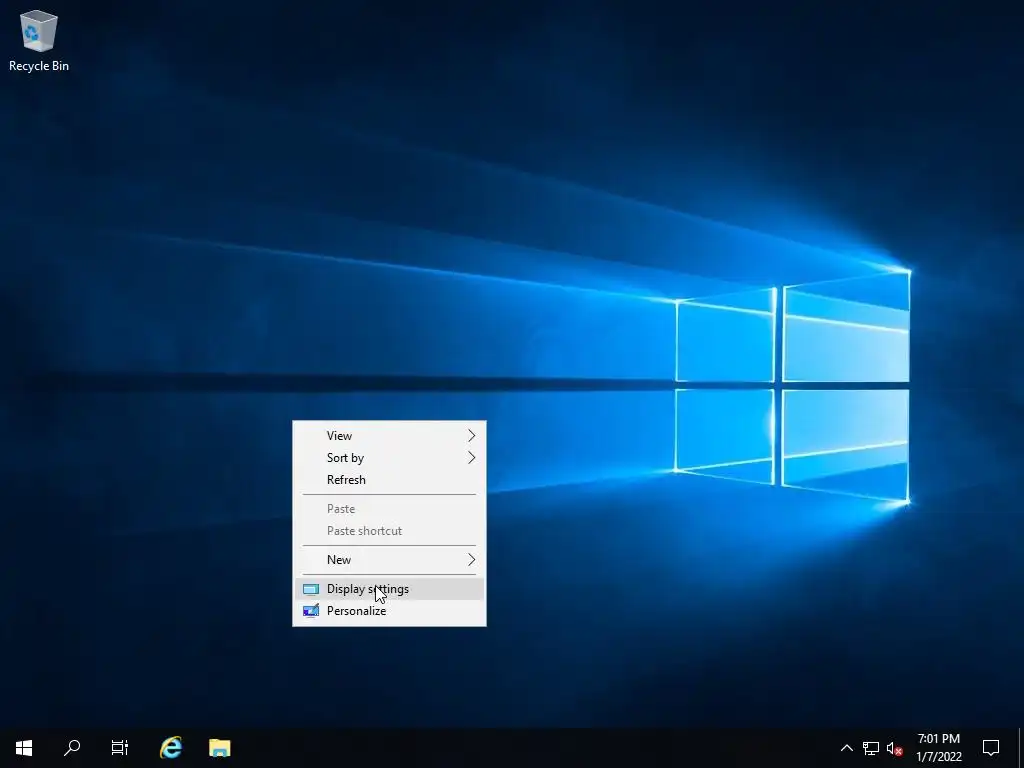
Task: Show hidden system tray icons
Action: click(x=846, y=748)
